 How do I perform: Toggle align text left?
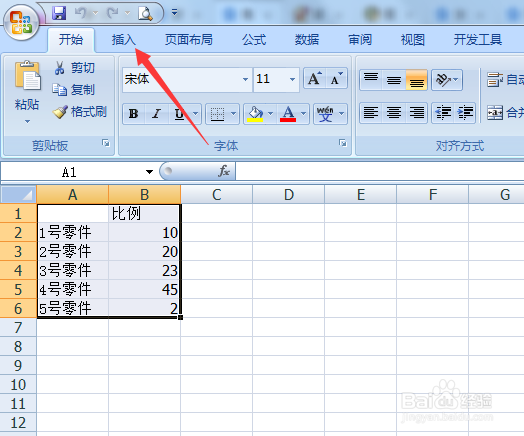coord(371,113)
